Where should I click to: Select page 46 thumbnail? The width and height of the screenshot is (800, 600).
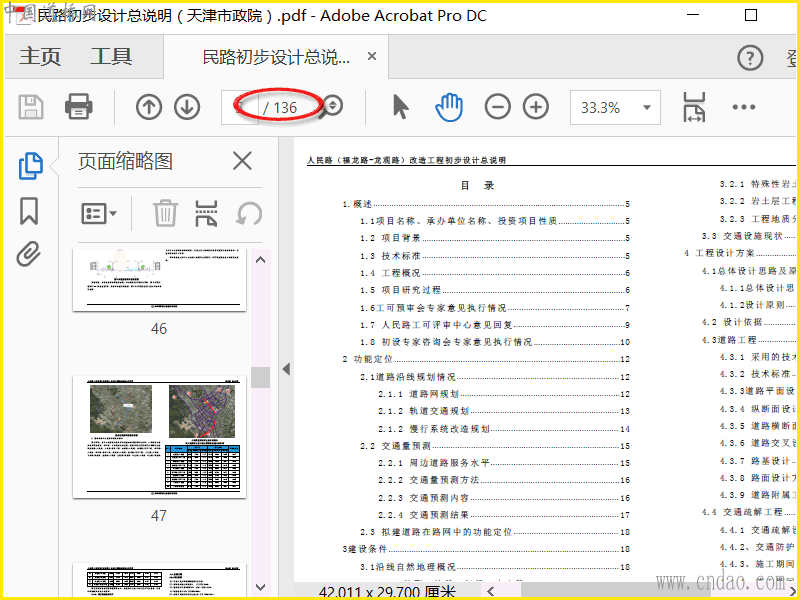(x=159, y=281)
